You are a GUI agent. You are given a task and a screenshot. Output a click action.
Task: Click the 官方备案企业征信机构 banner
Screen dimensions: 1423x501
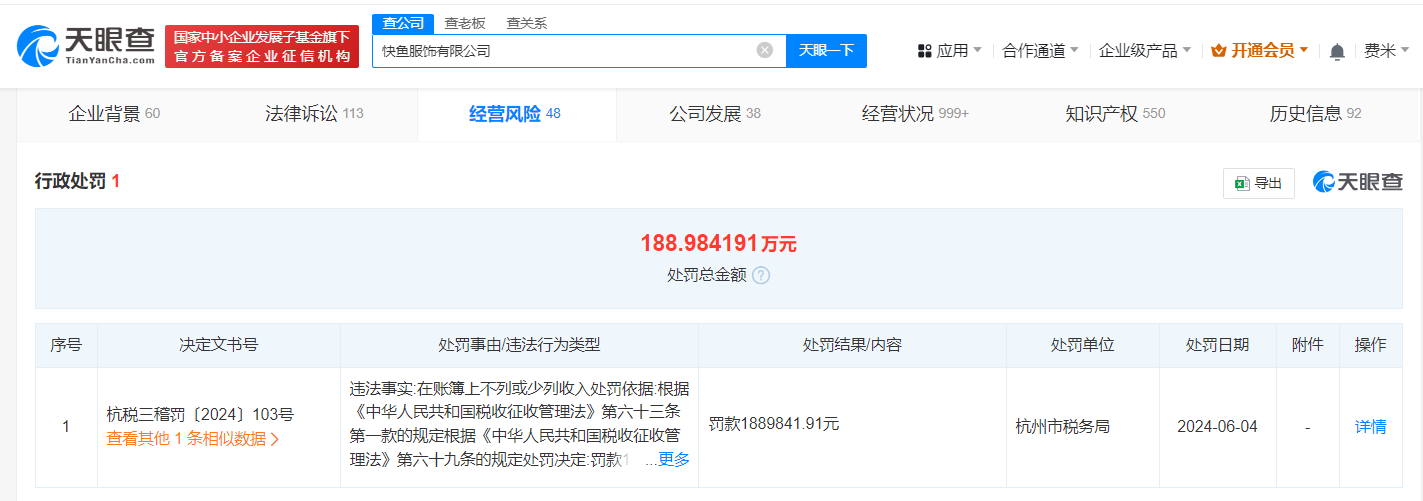pos(262,47)
